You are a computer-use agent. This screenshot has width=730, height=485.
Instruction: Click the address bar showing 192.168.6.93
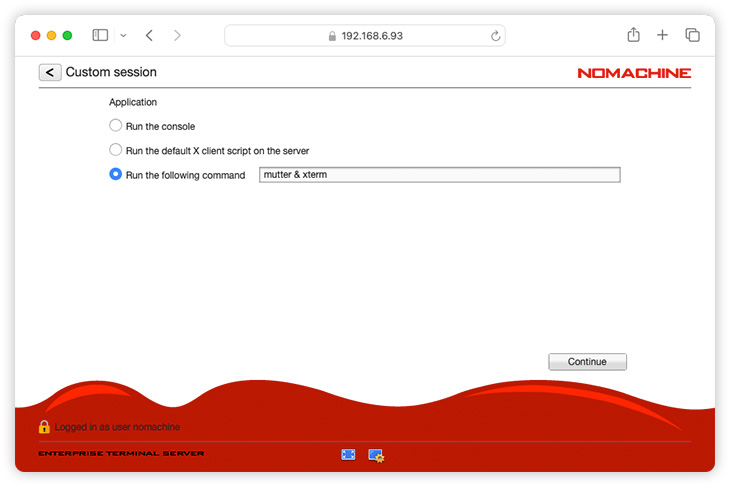click(x=365, y=35)
